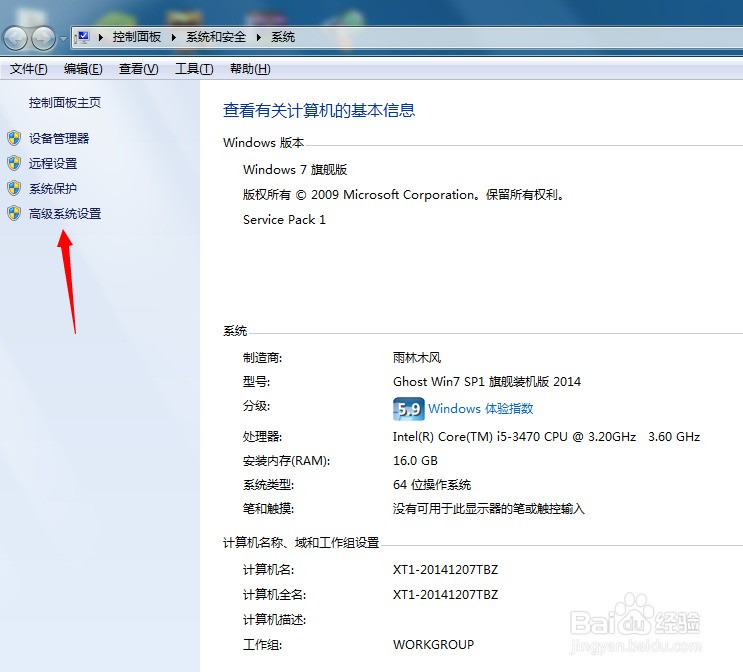Image resolution: width=743 pixels, height=672 pixels.
Task: Open the 工具(T) menu
Action: pyautogui.click(x=194, y=69)
